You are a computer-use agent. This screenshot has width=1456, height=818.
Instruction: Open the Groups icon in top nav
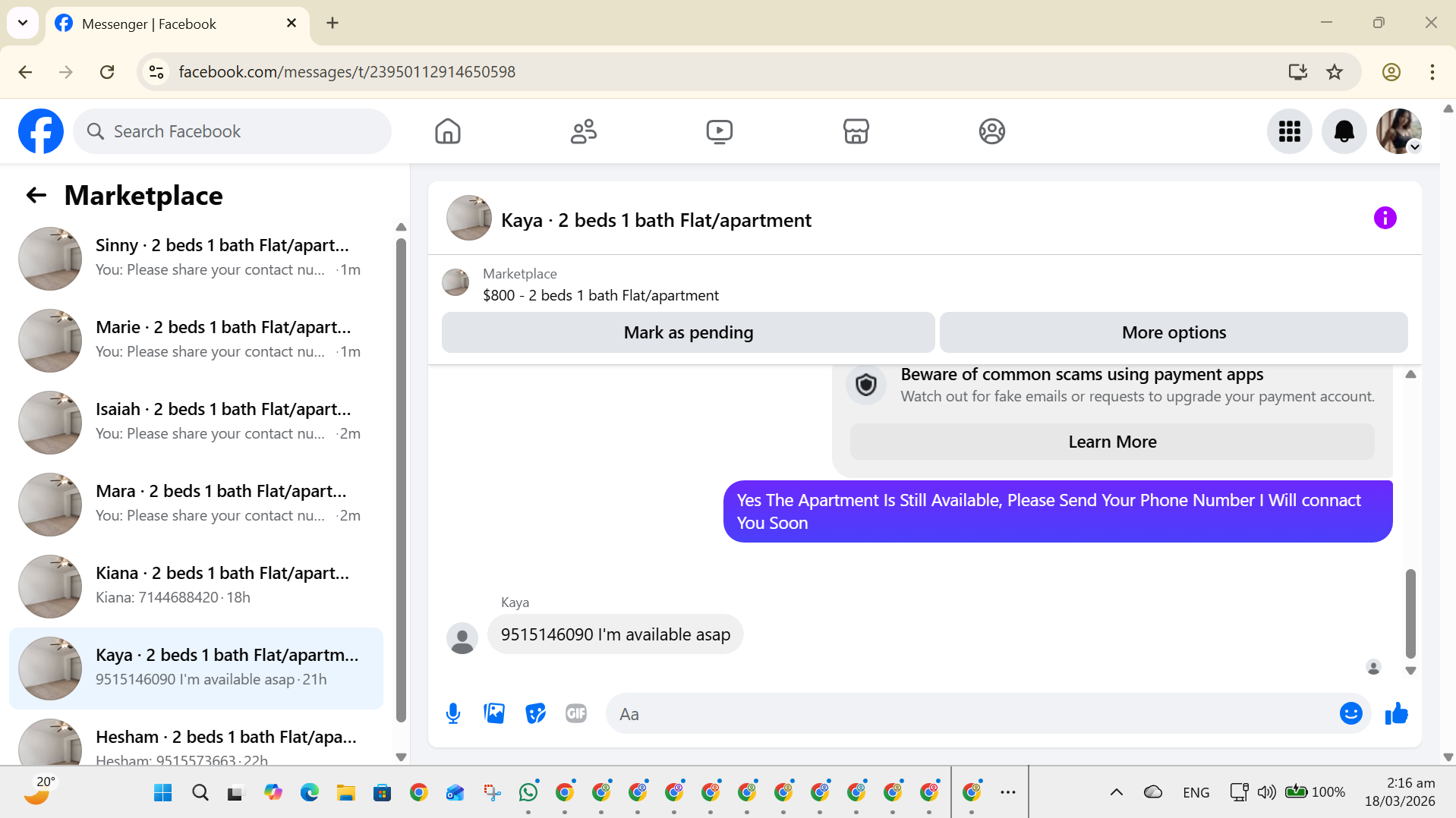tap(991, 131)
